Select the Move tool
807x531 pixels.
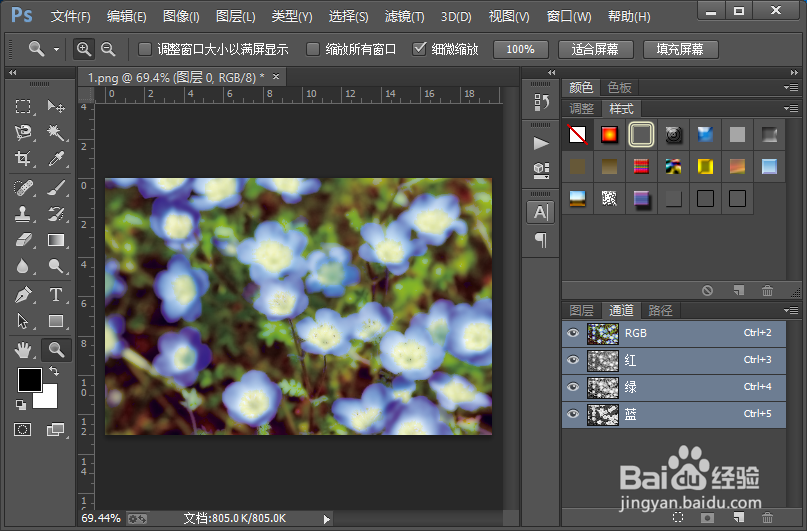[56, 107]
